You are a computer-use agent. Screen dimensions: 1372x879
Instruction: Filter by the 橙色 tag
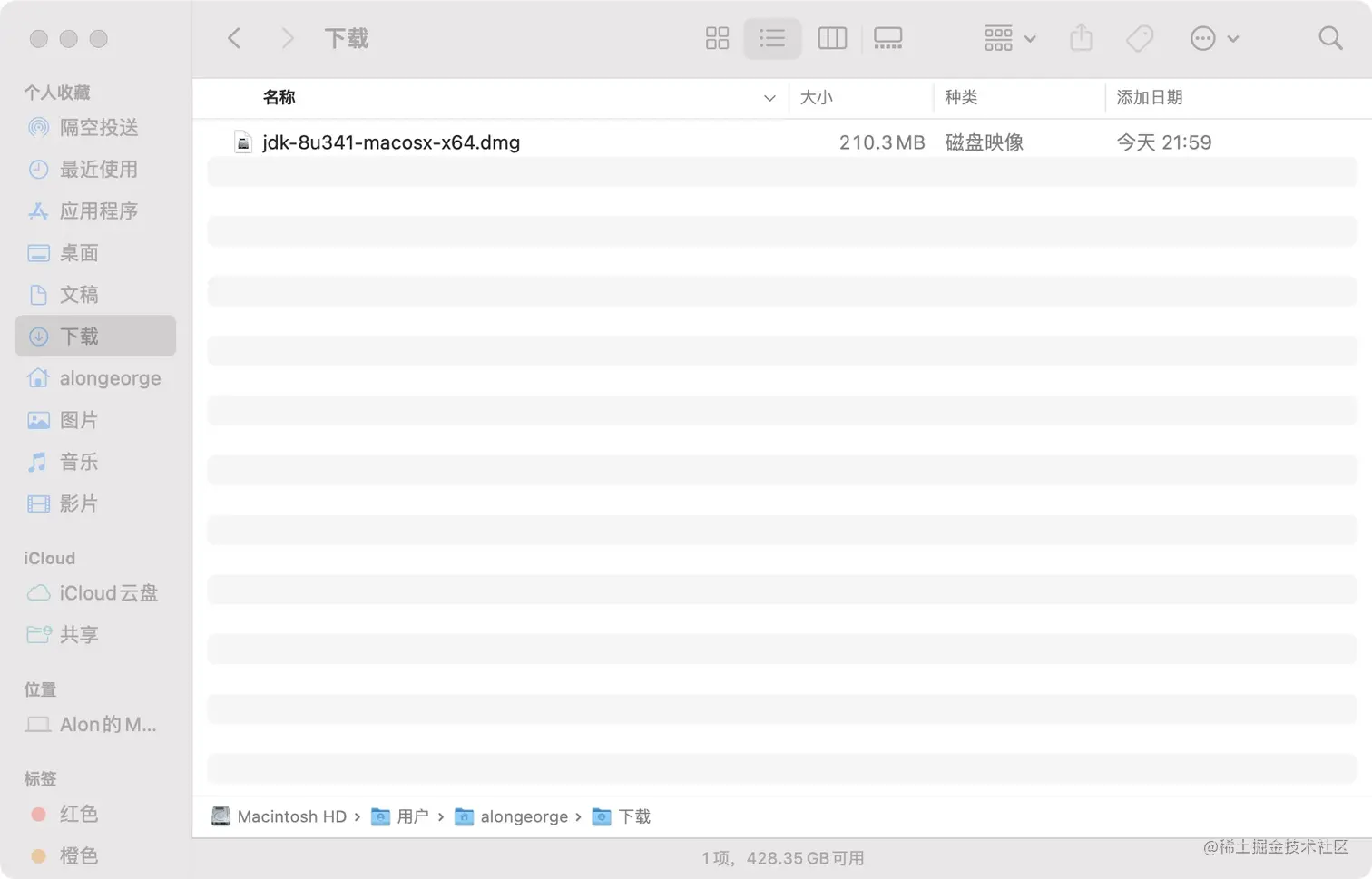[95, 855]
